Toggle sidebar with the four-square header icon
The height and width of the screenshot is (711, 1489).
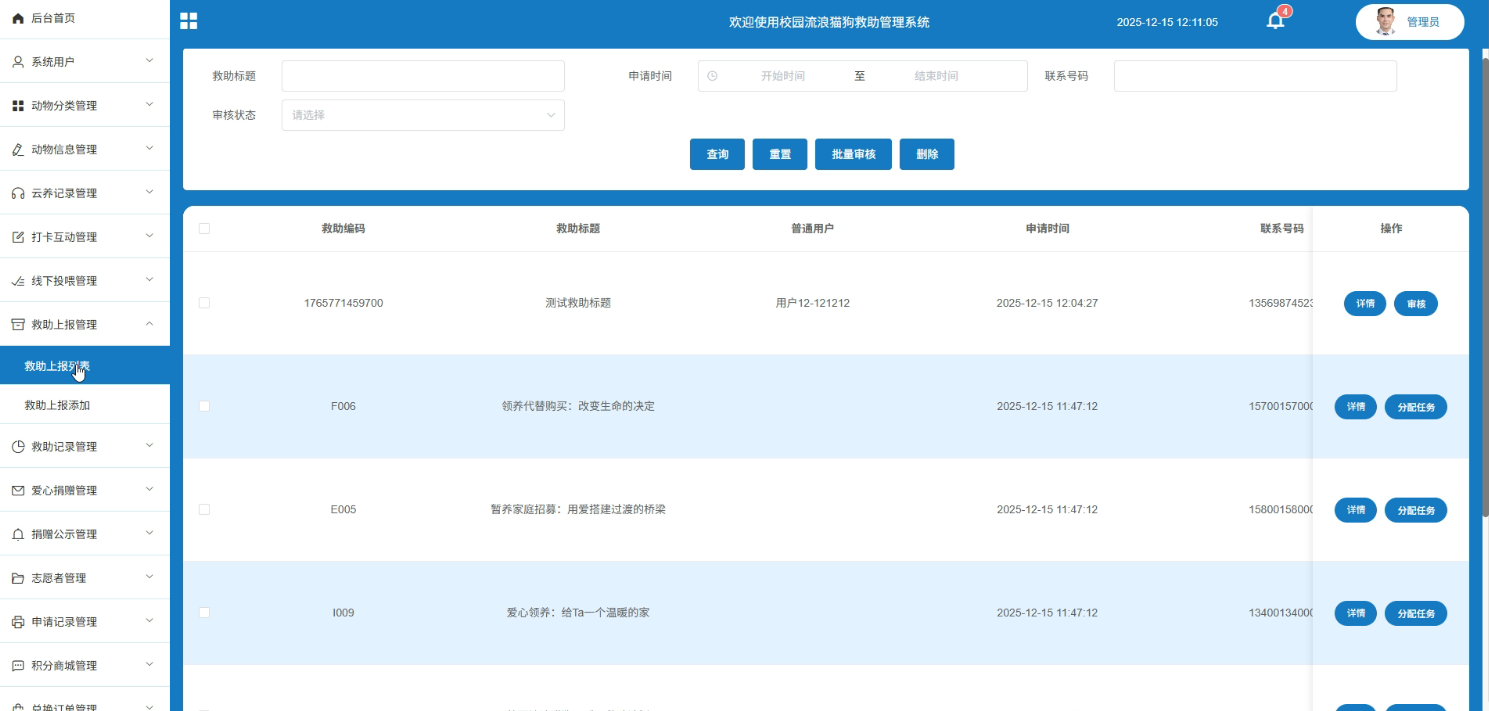pos(188,21)
